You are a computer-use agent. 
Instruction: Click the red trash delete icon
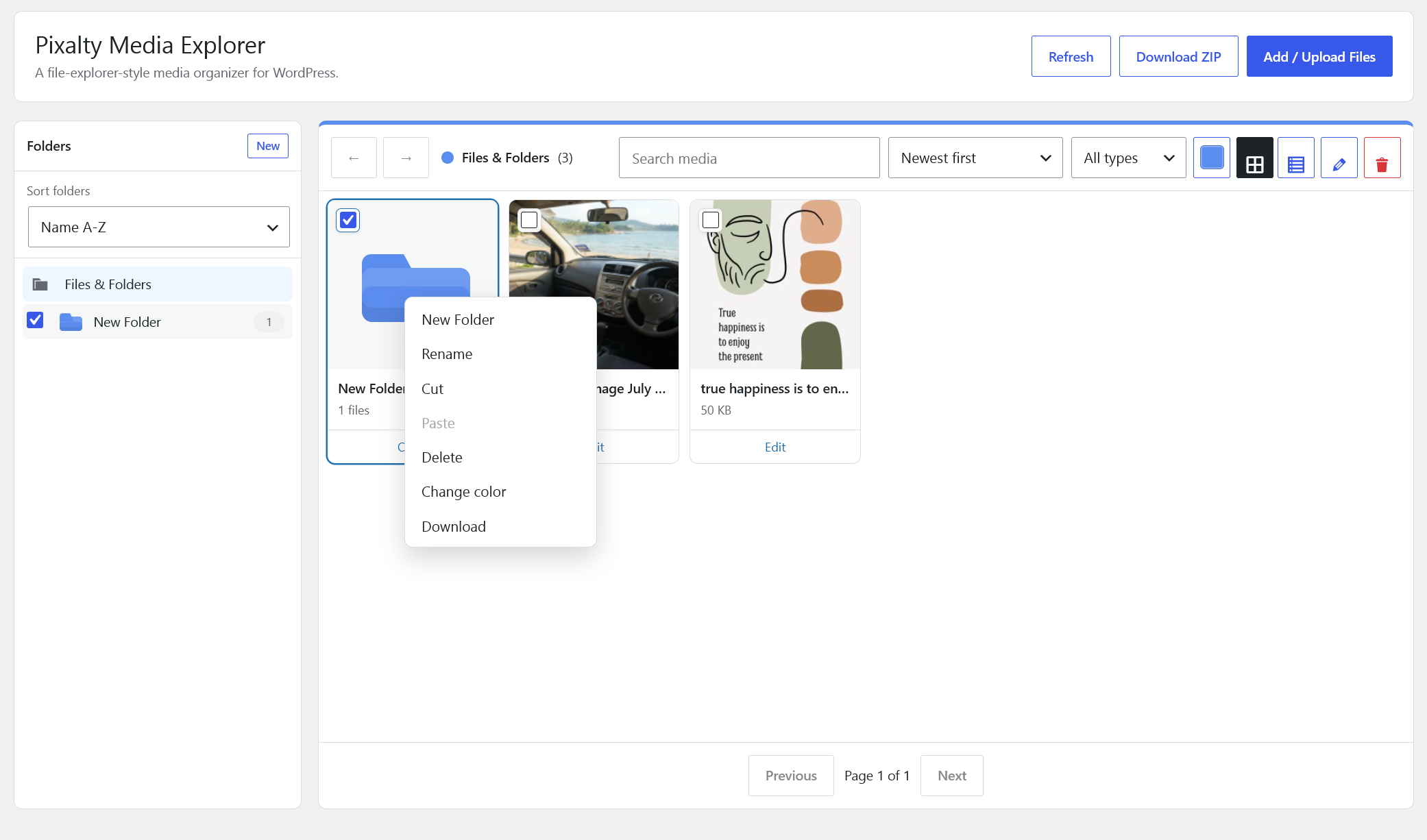pyautogui.click(x=1382, y=158)
